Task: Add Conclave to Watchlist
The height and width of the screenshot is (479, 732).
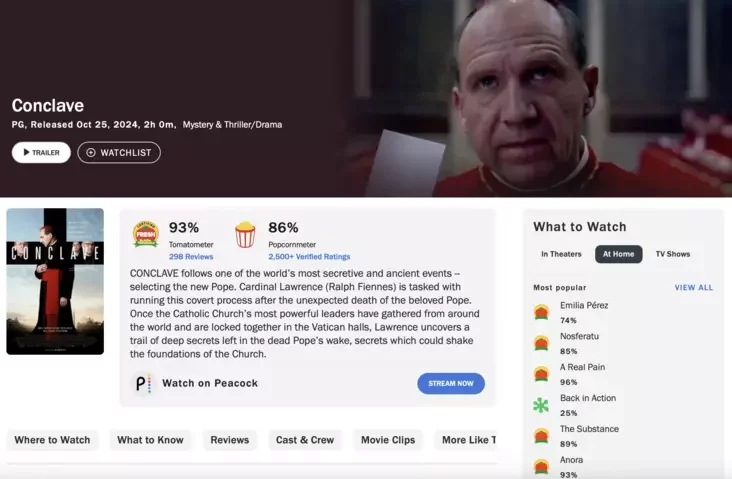Action: [x=119, y=153]
